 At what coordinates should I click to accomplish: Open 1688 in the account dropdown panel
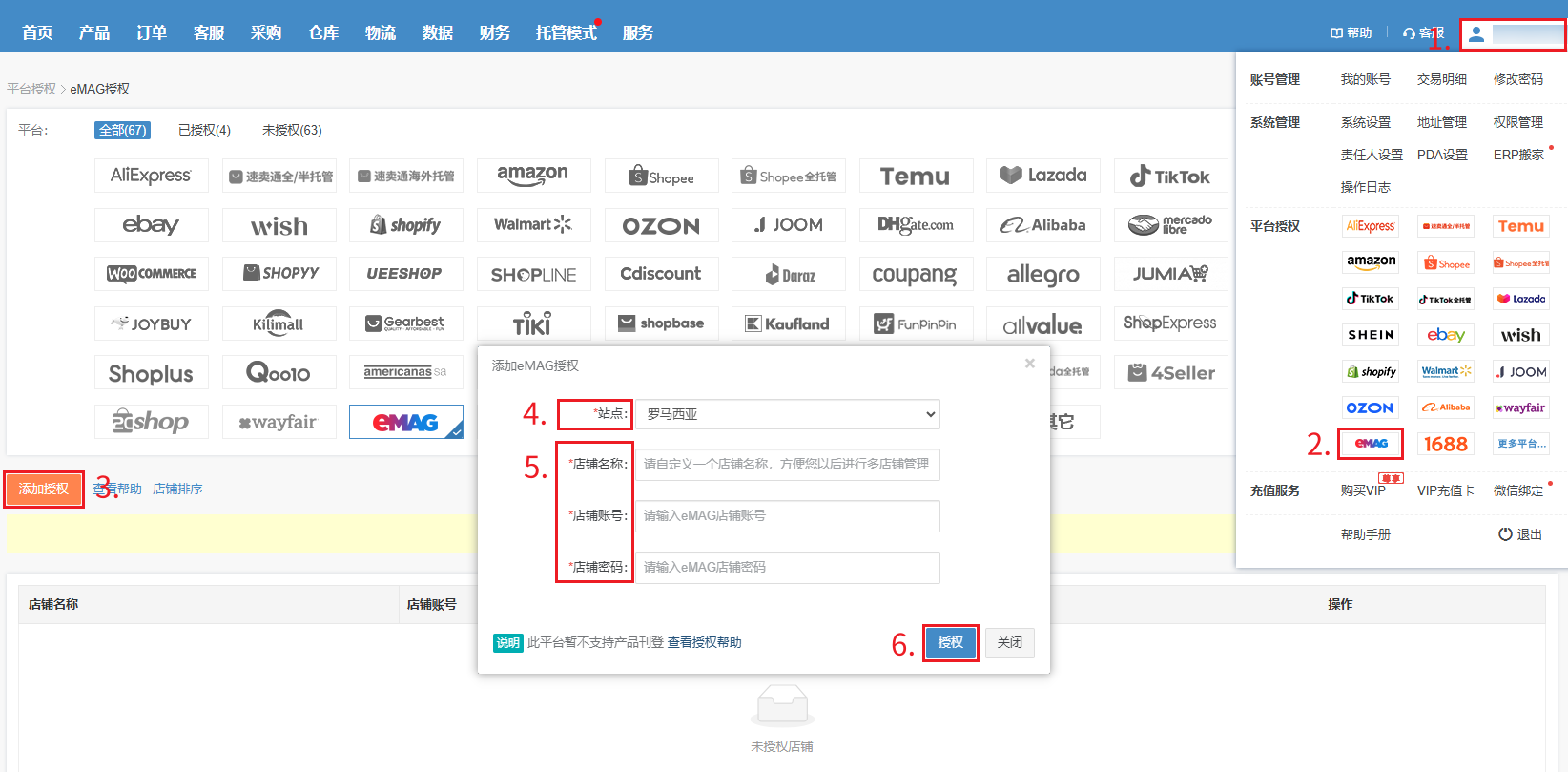(1446, 444)
